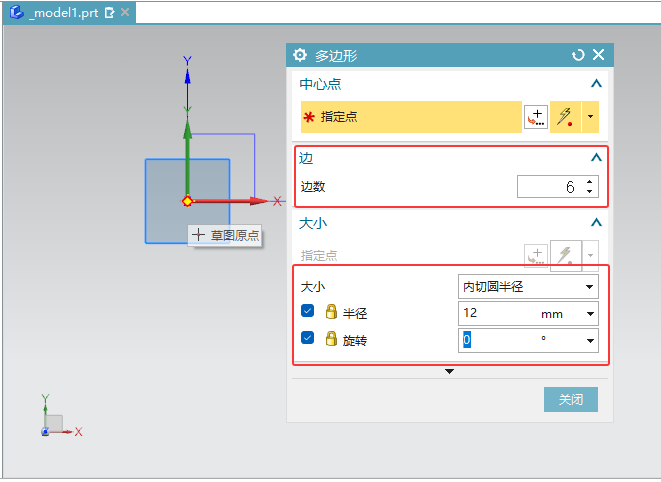661x482 pixels.
Task: Decrease the 边数 side count
Action: click(x=589, y=191)
